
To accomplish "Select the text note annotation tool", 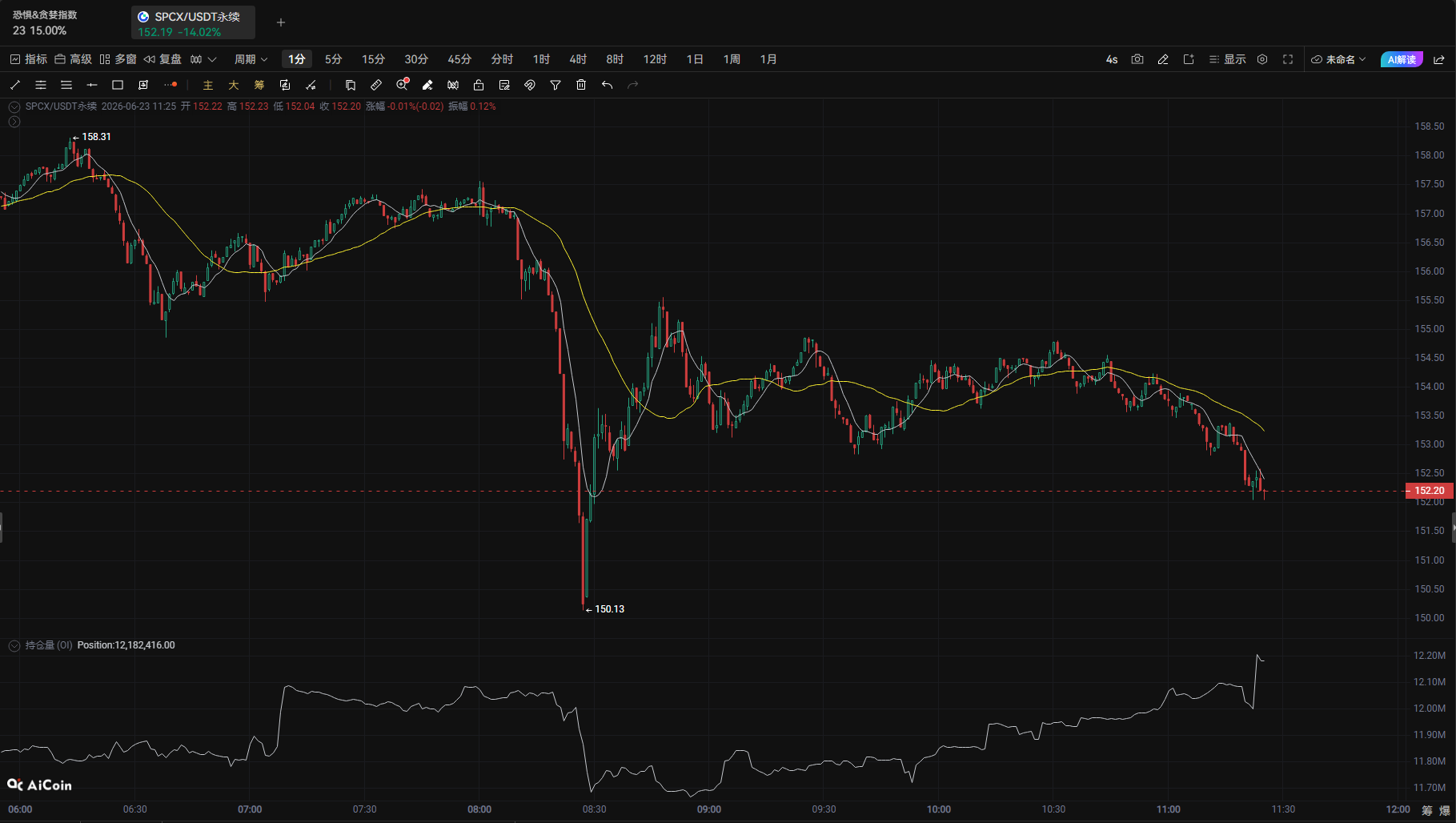I will coord(143,85).
